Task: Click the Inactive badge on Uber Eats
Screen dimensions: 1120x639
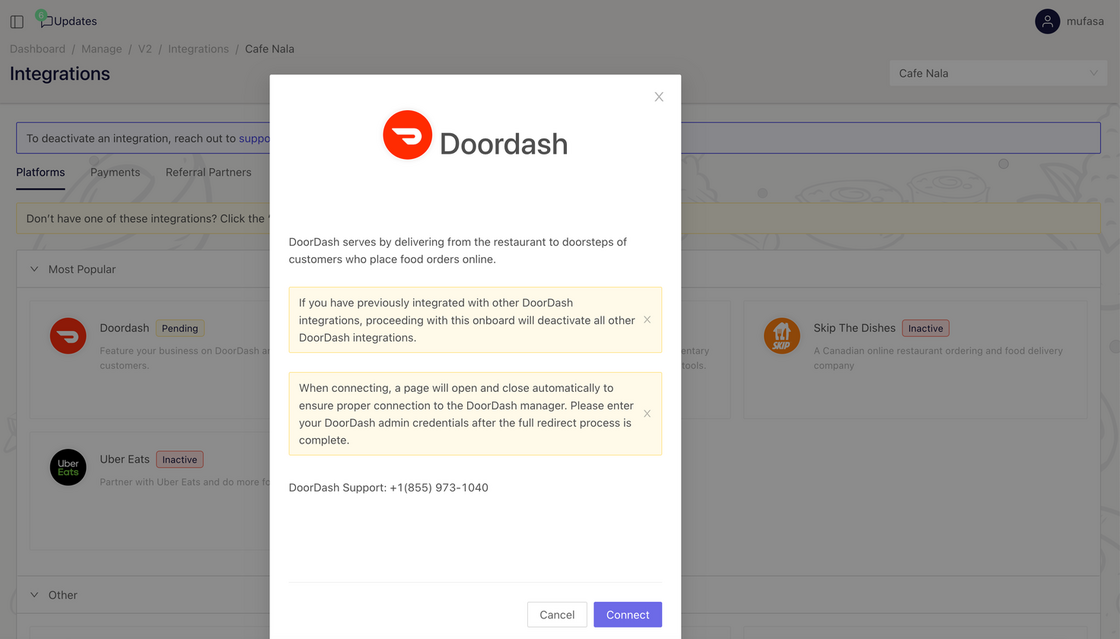Action: point(179,459)
